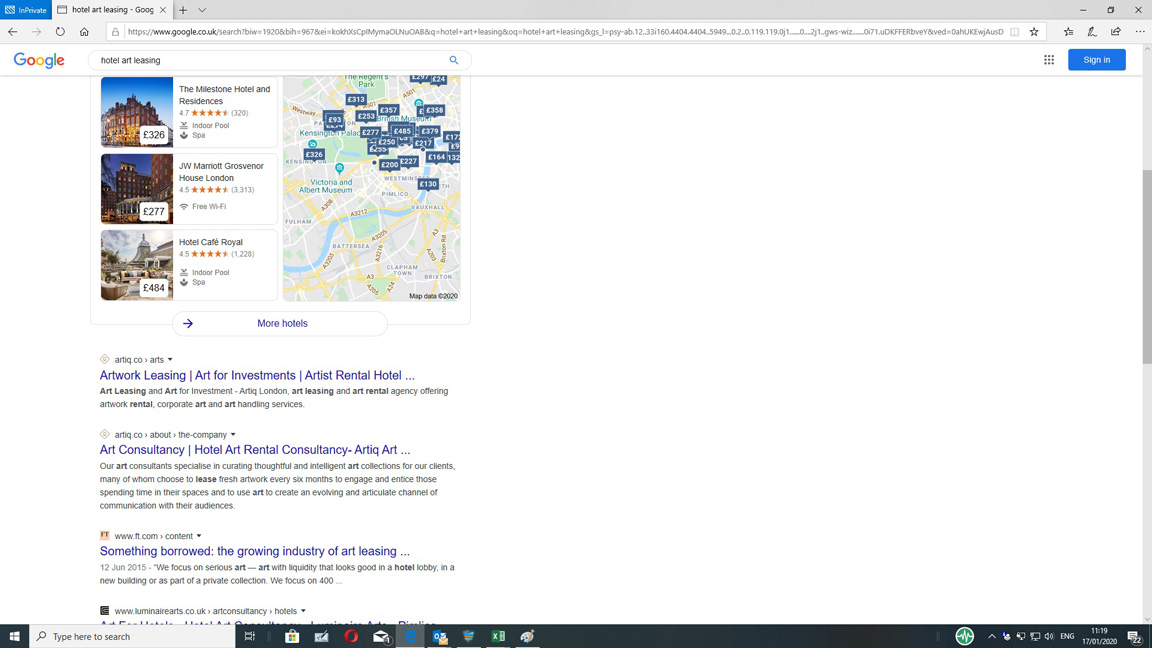The image size is (1152, 648).
Task: Click the Google search magnifier icon
Action: point(454,60)
